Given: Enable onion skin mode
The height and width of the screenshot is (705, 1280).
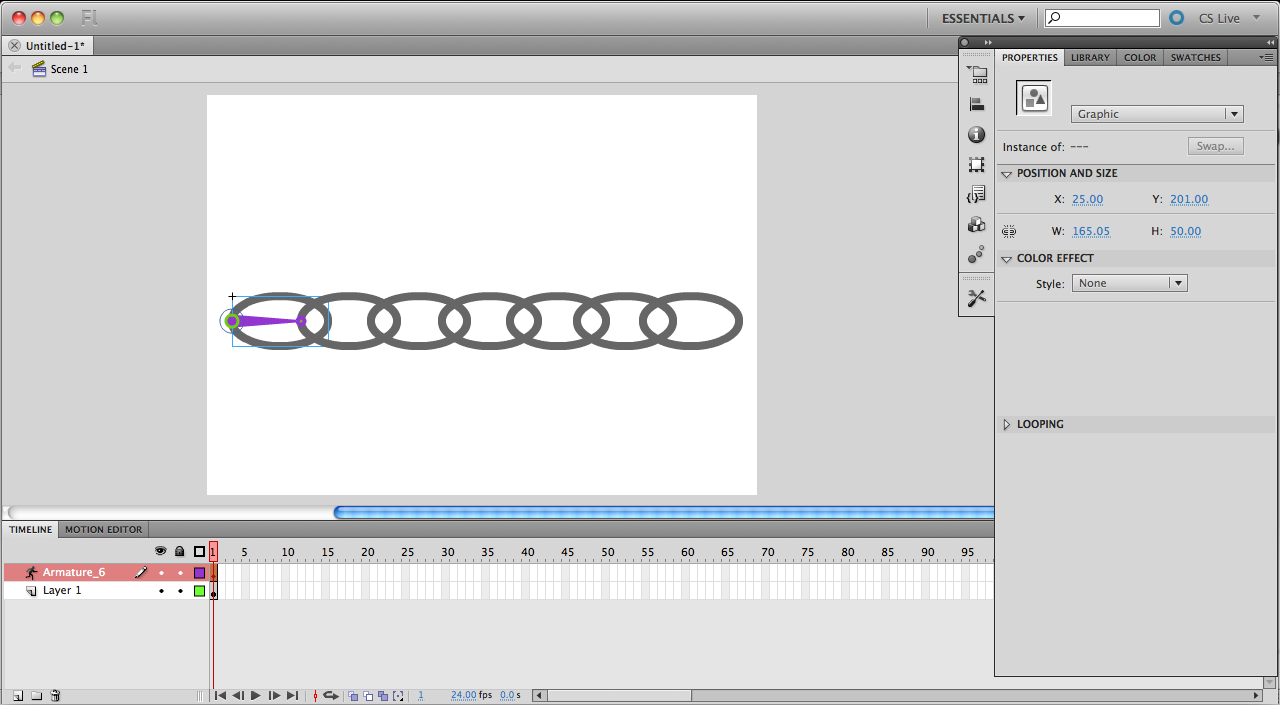Looking at the screenshot, I should tap(353, 695).
